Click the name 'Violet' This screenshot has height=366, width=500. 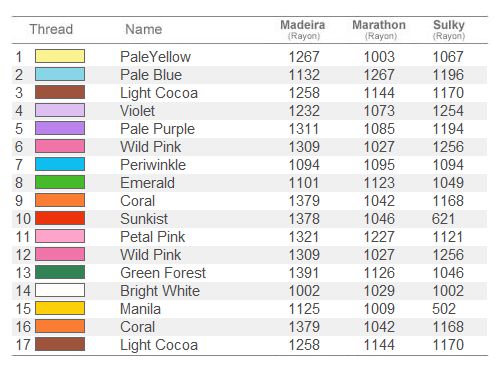pyautogui.click(x=137, y=111)
